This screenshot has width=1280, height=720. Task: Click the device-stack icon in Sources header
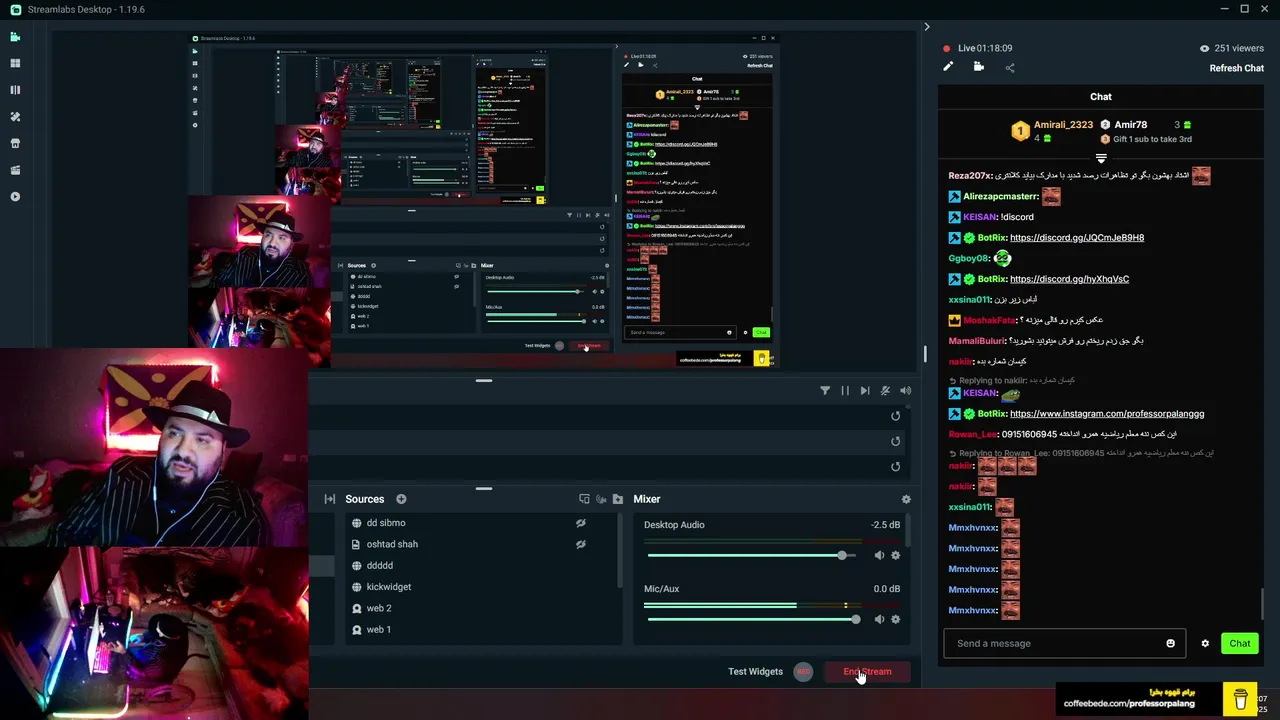point(584,499)
